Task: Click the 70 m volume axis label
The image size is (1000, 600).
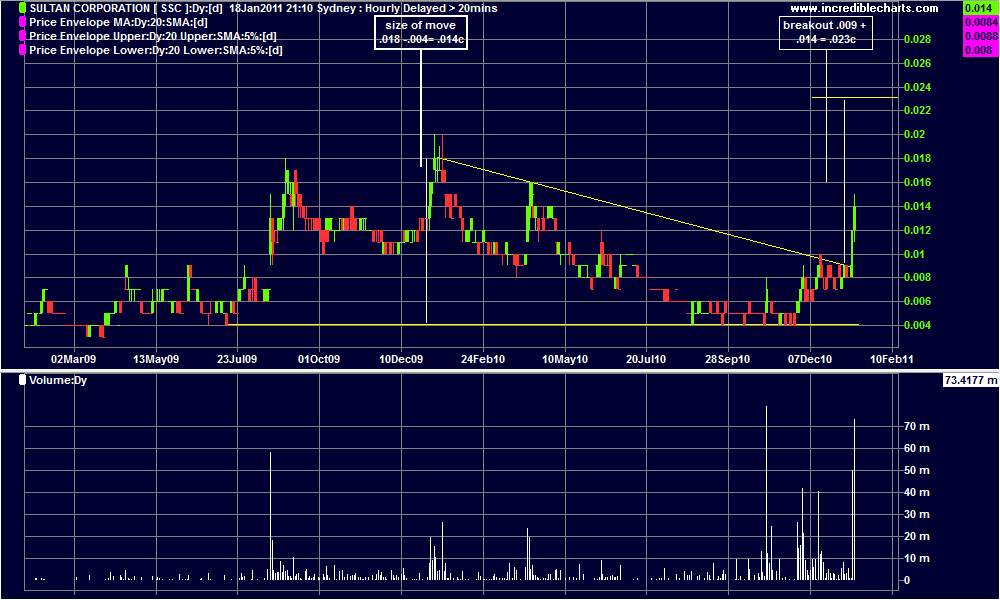Action: coord(917,427)
